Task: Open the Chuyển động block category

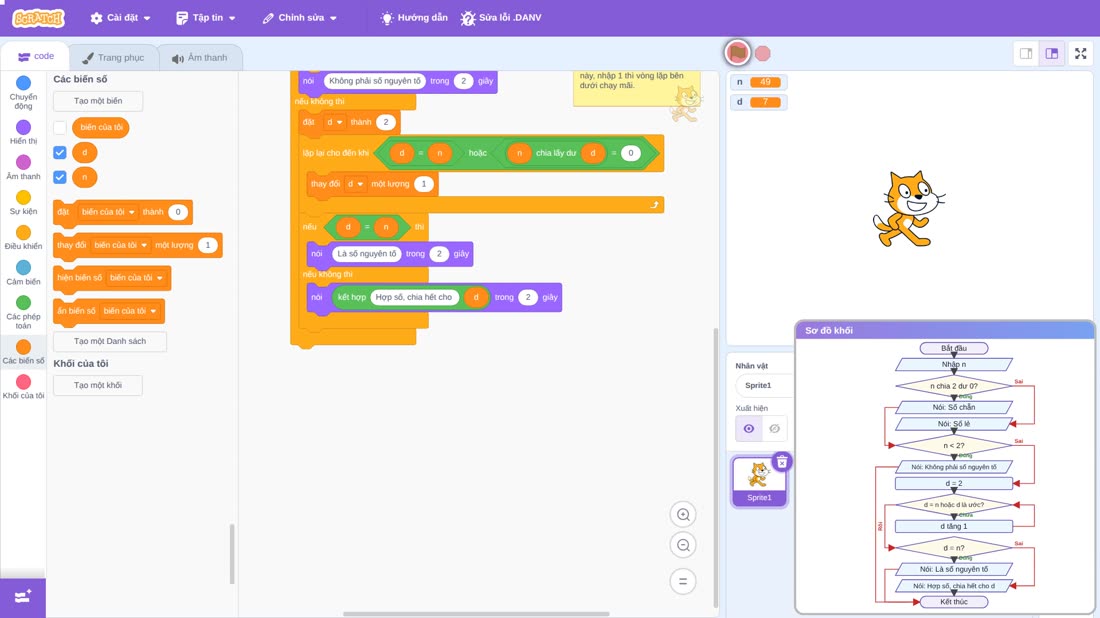Action: click(23, 93)
